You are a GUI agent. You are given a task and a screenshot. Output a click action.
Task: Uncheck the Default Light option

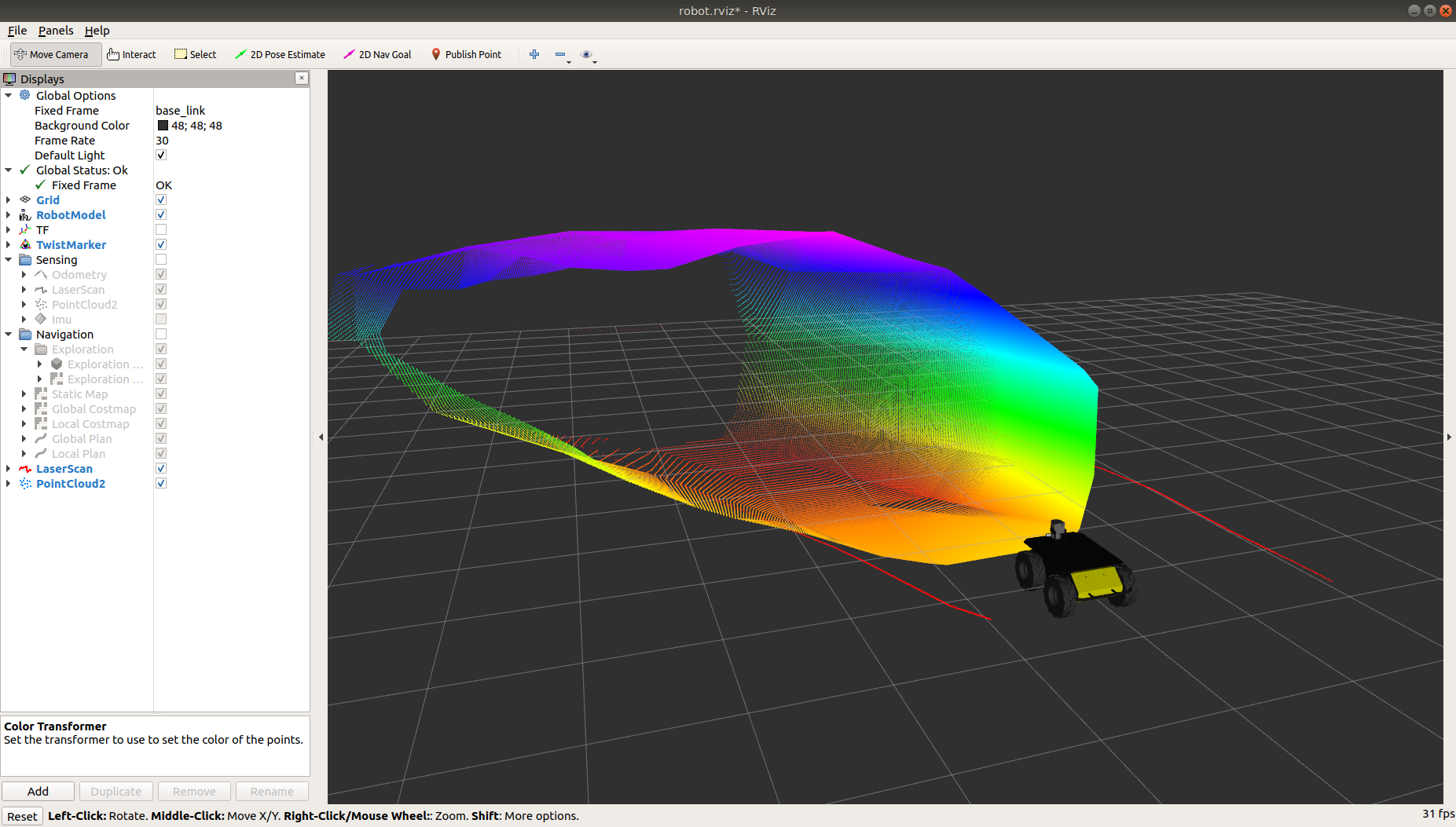point(161,156)
